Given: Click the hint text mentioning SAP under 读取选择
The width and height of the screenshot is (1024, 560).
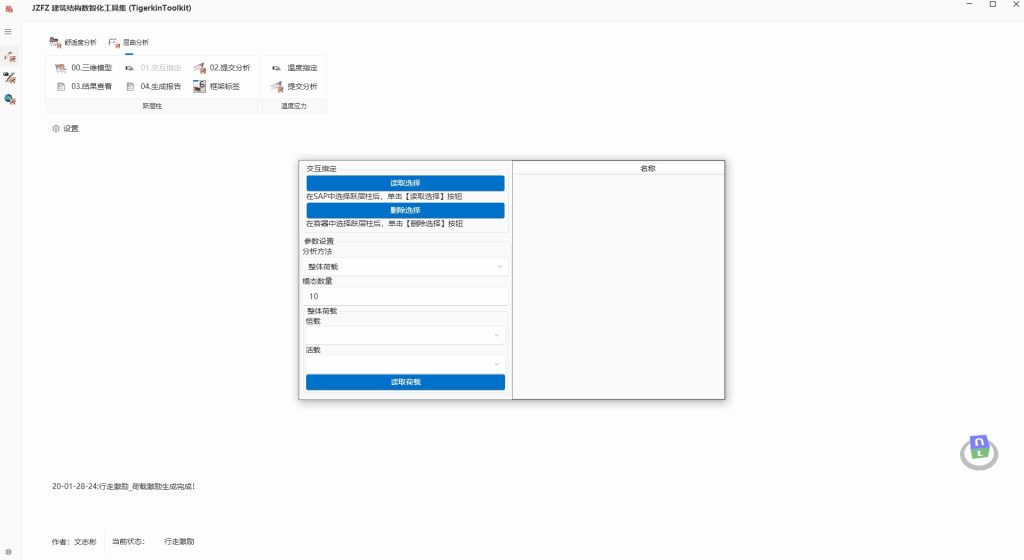Looking at the screenshot, I should pos(384,196).
